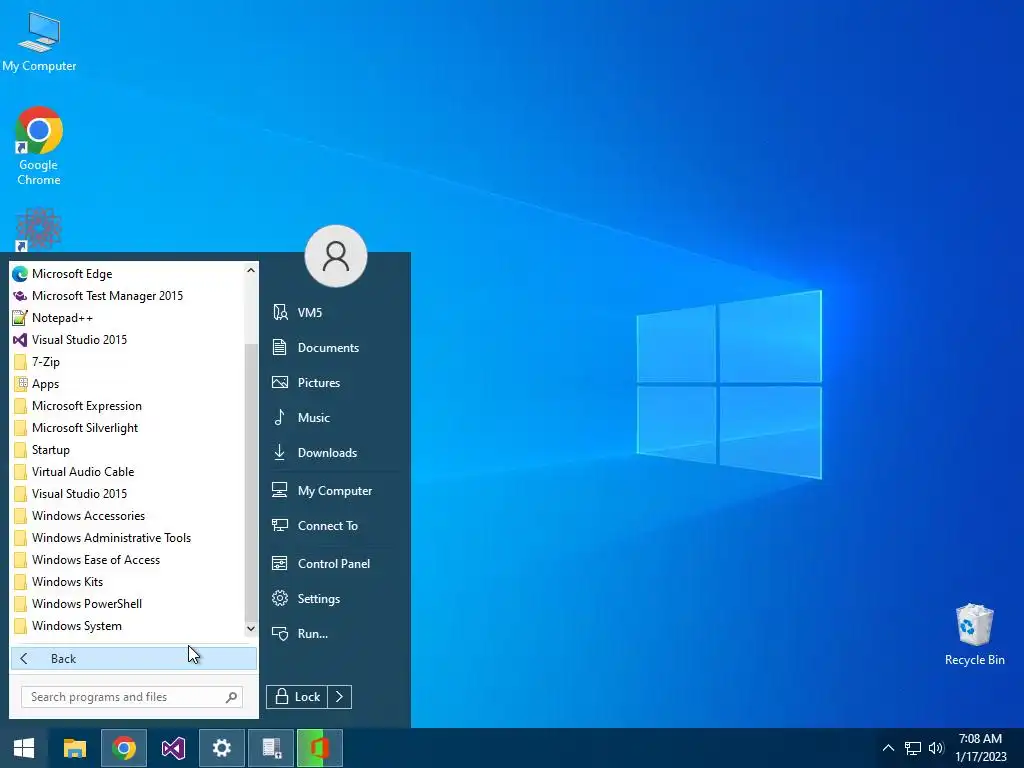Expand the Windows Ease of Access folder

[127, 560]
